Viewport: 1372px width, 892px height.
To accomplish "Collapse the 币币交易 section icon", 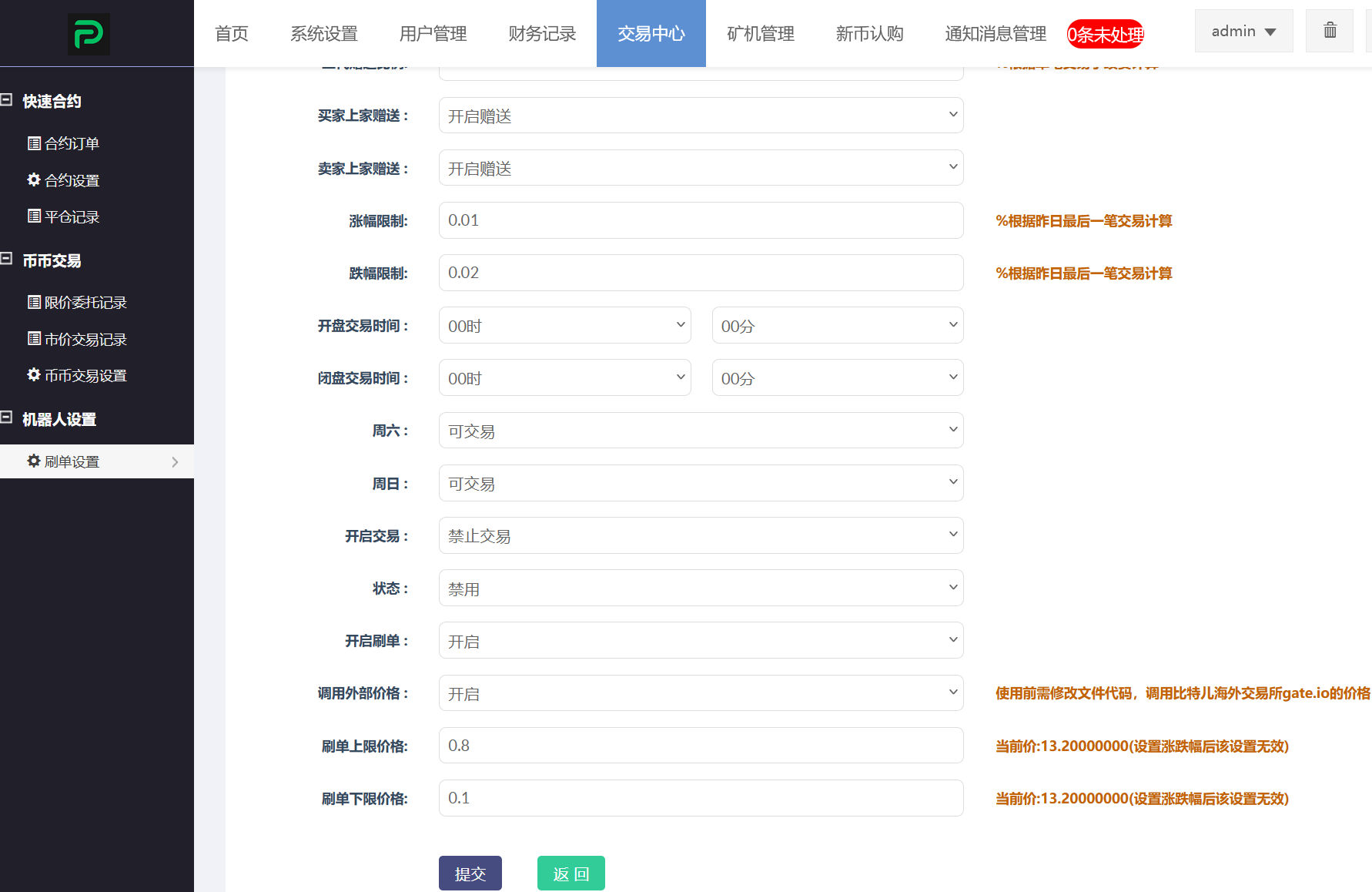I will 7,260.
